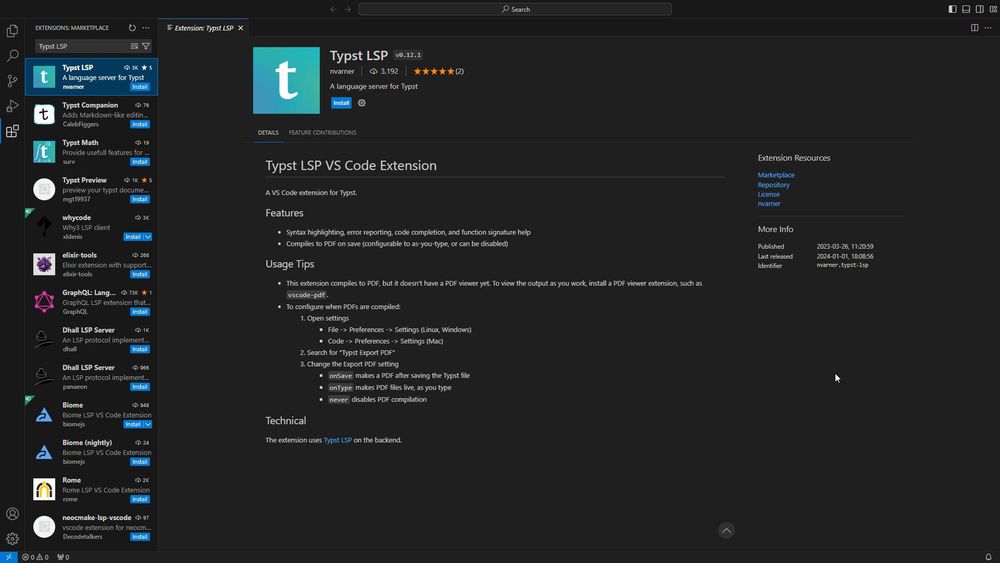Click the large Typst LSP logo
The image size is (1000, 563).
tap(286, 80)
